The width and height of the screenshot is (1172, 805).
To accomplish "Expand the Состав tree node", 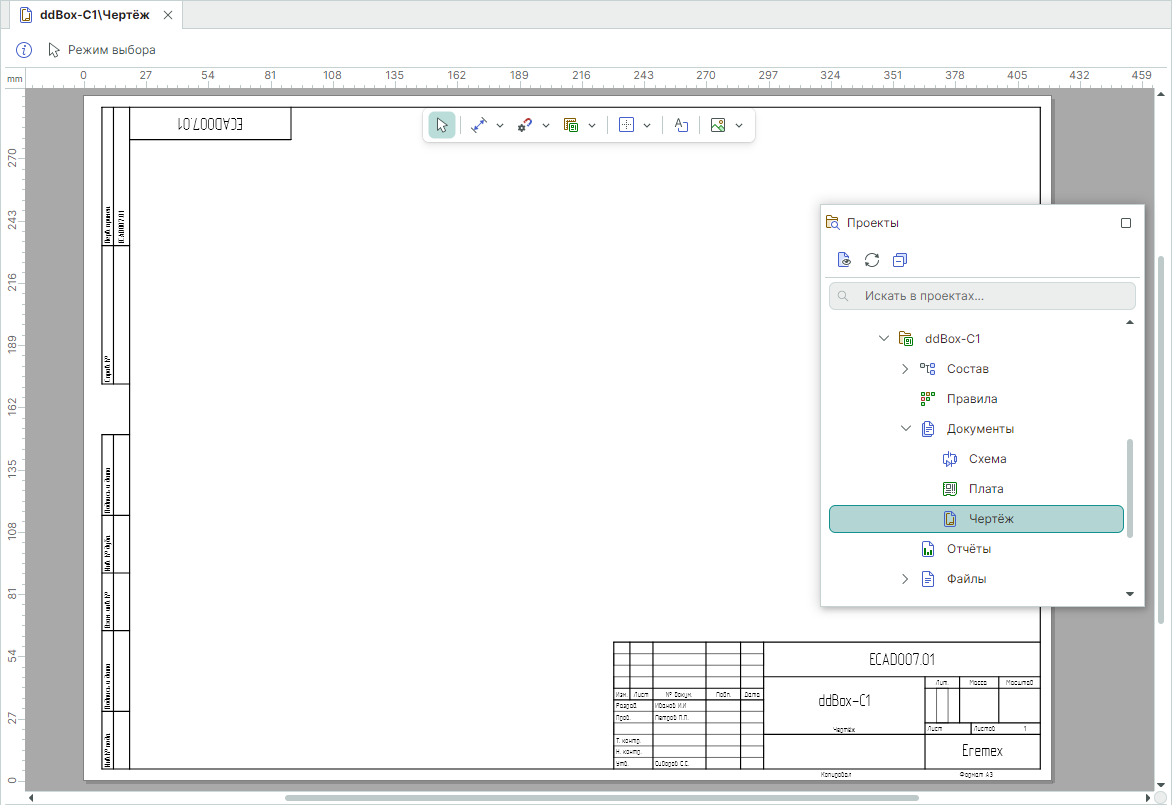I will pos(905,369).
